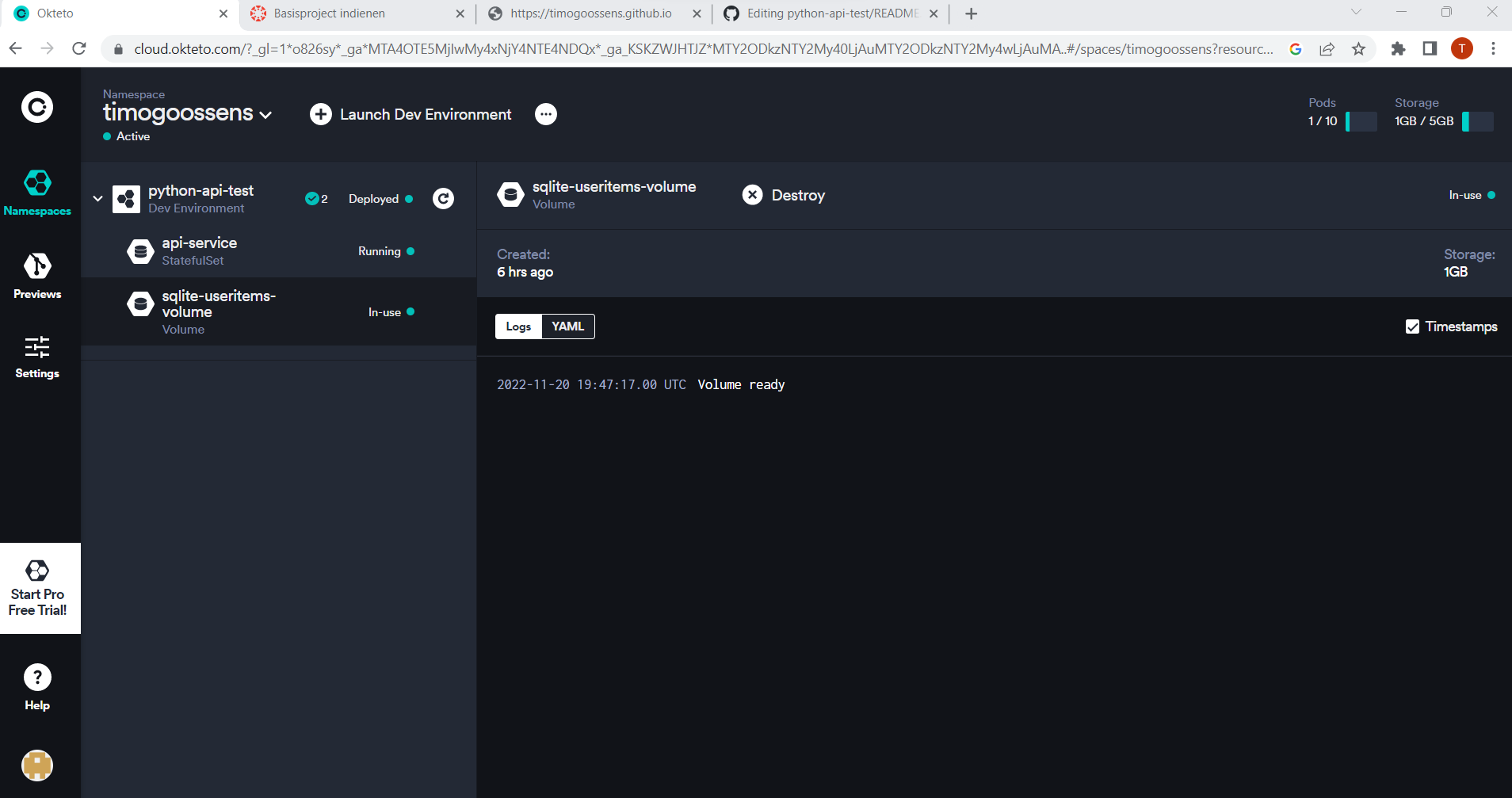The width and height of the screenshot is (1512, 798).
Task: Click python-api-test dev environment icon
Action: click(127, 199)
